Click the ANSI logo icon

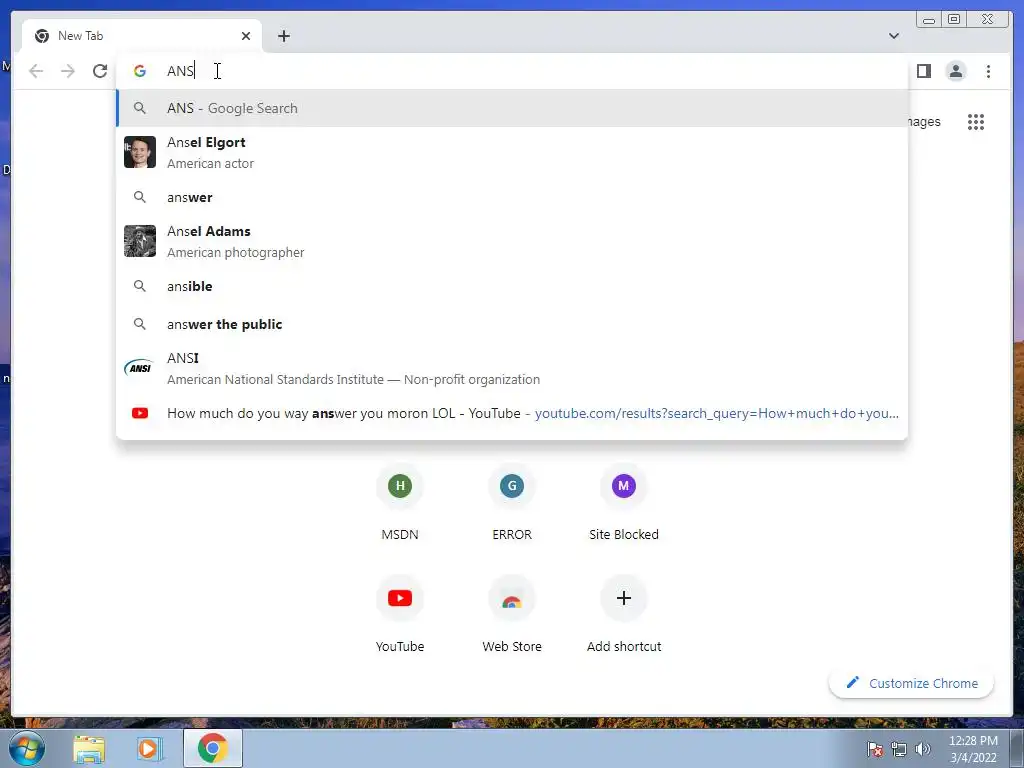[139, 368]
